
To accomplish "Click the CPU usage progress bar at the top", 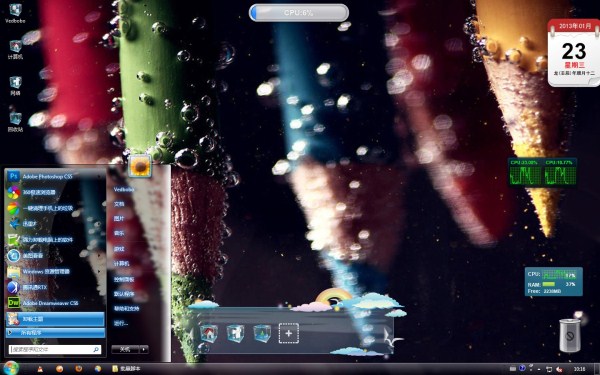I will pos(298,13).
